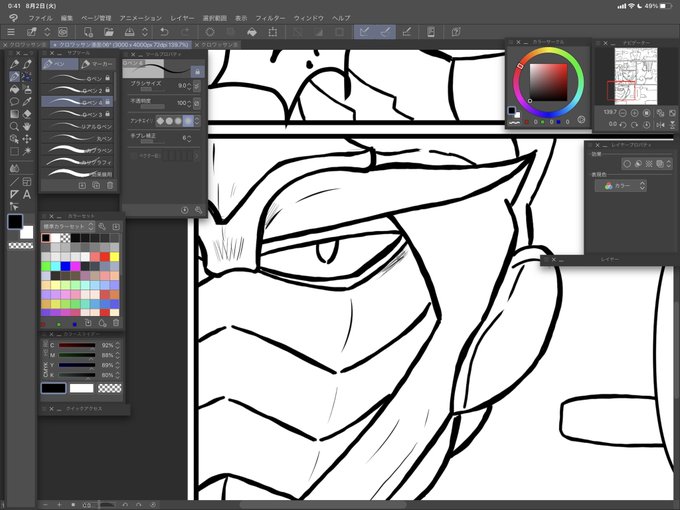Rotate canvas left in Navigator
The height and width of the screenshot is (510, 680).
[623, 125]
